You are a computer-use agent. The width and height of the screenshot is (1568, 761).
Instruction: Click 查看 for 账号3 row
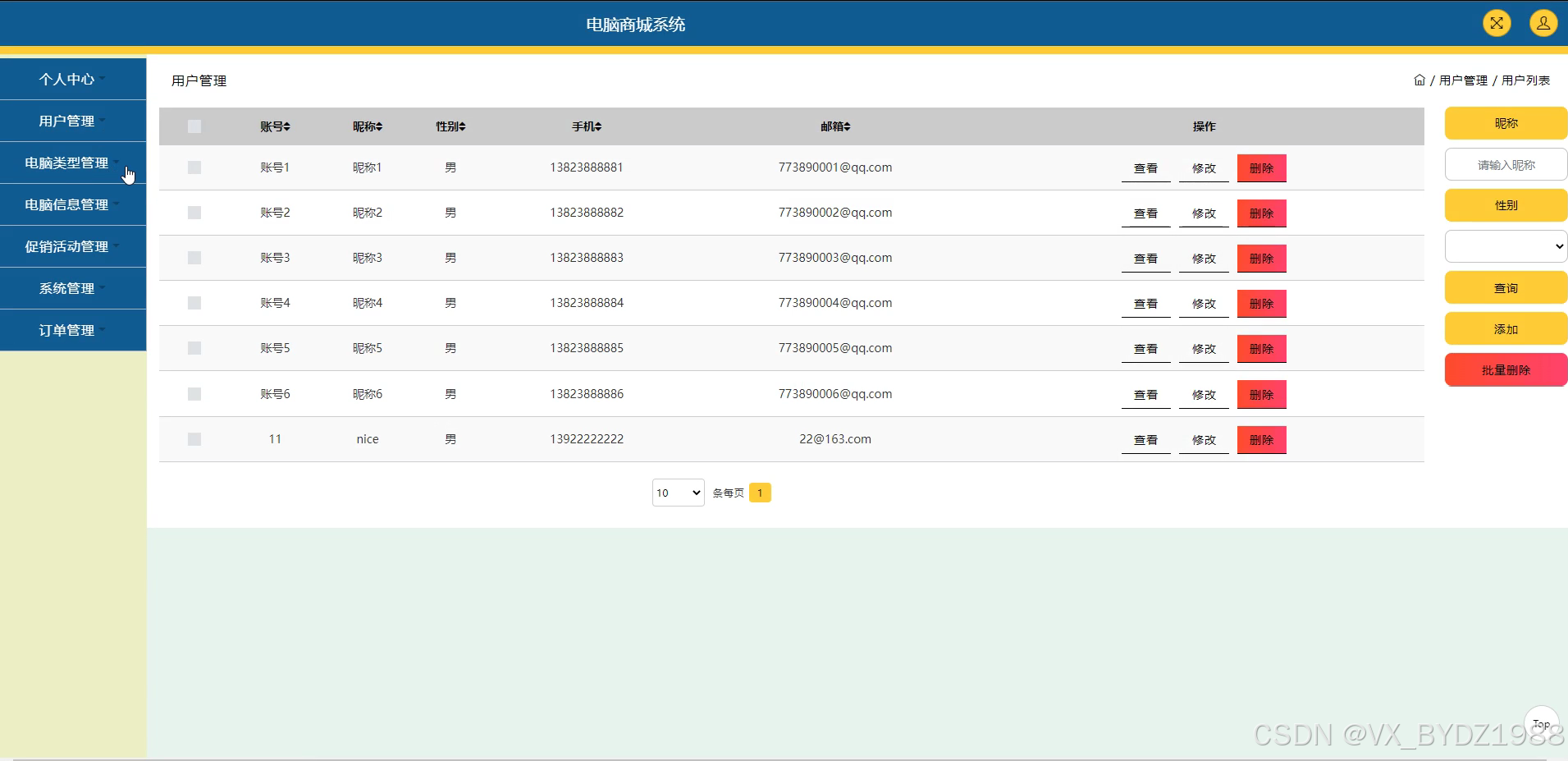point(1145,259)
